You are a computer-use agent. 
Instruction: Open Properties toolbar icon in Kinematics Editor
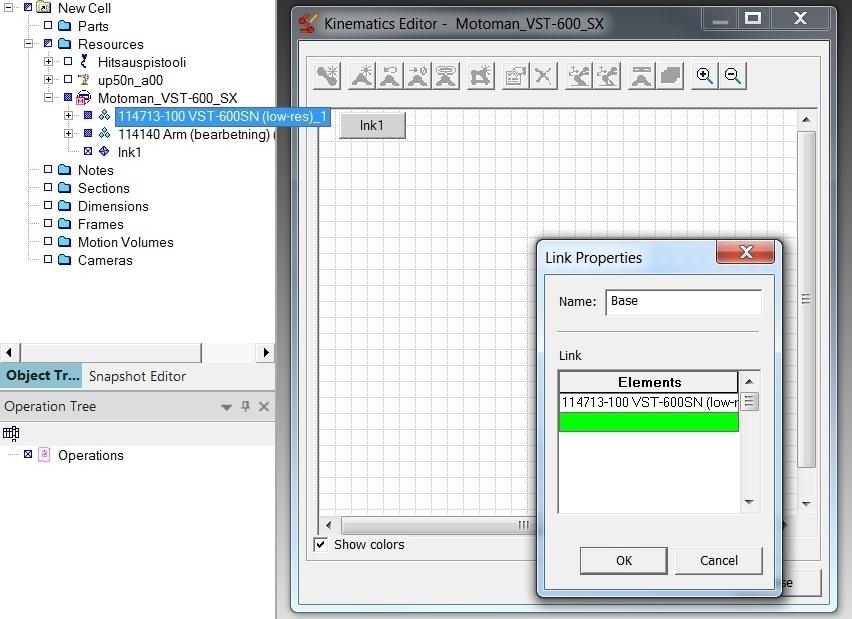point(515,76)
